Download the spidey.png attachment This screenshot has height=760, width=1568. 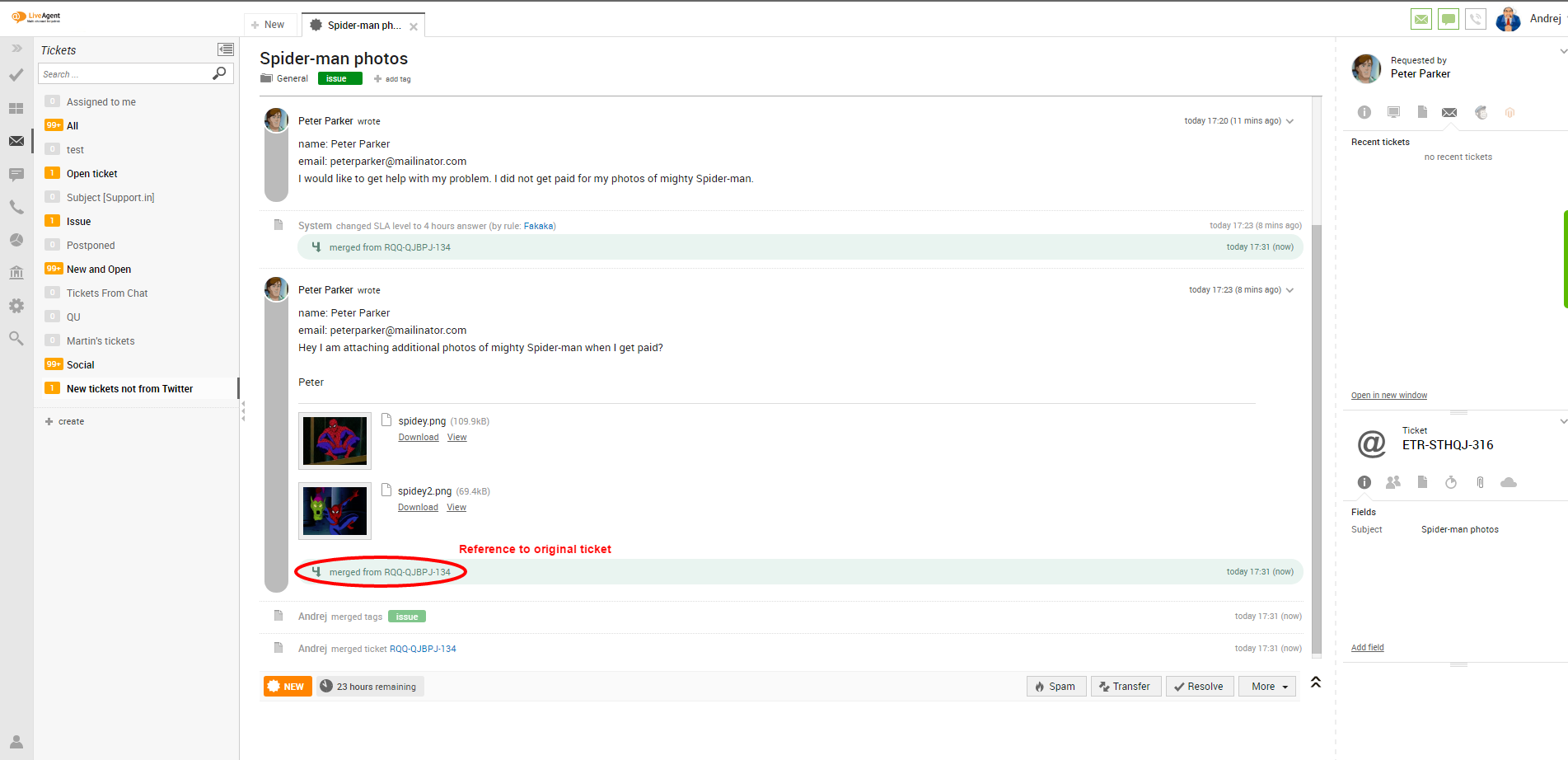[419, 438]
